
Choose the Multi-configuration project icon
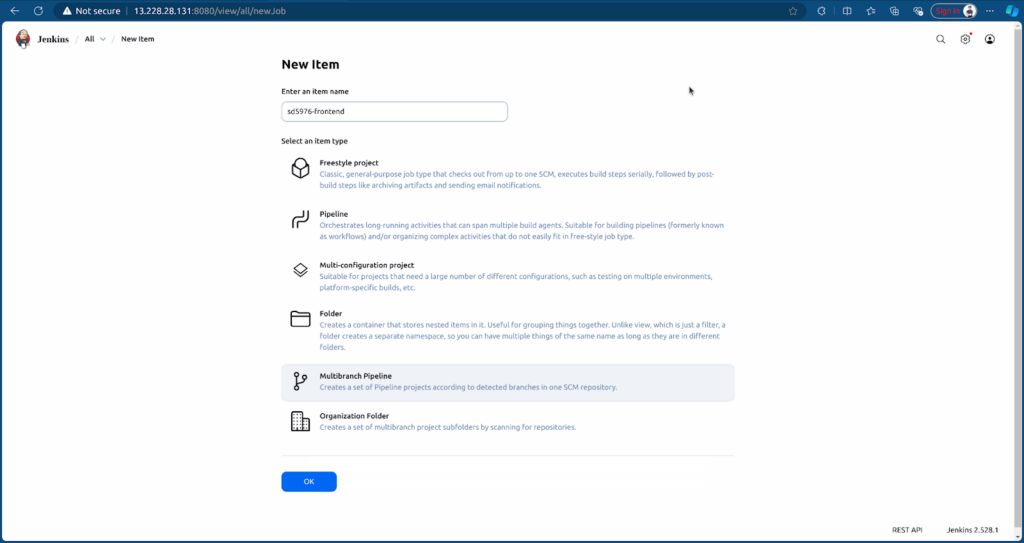pos(300,270)
